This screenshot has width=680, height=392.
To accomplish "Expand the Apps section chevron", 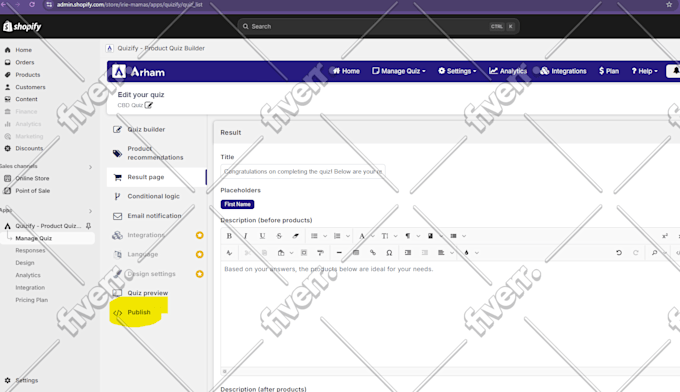I will [90, 211].
